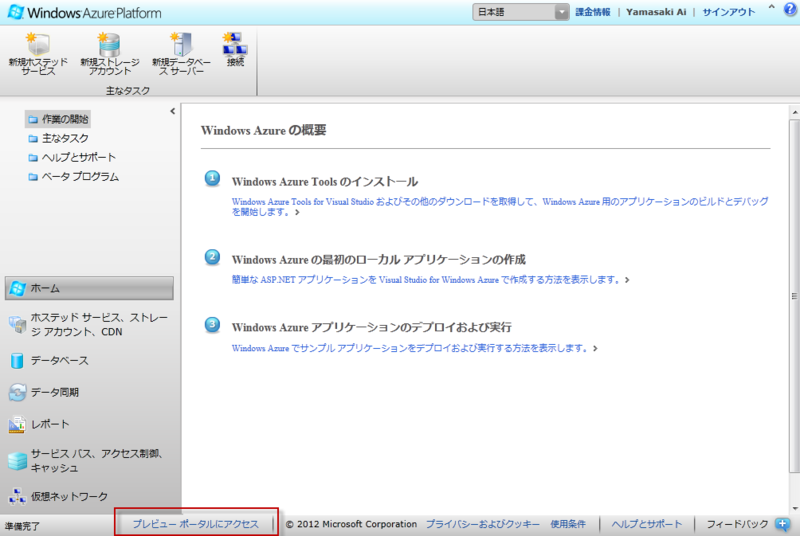Follow the サンプル アプリケーションをデプロイ link
This screenshot has height=536, width=800.
coord(414,348)
